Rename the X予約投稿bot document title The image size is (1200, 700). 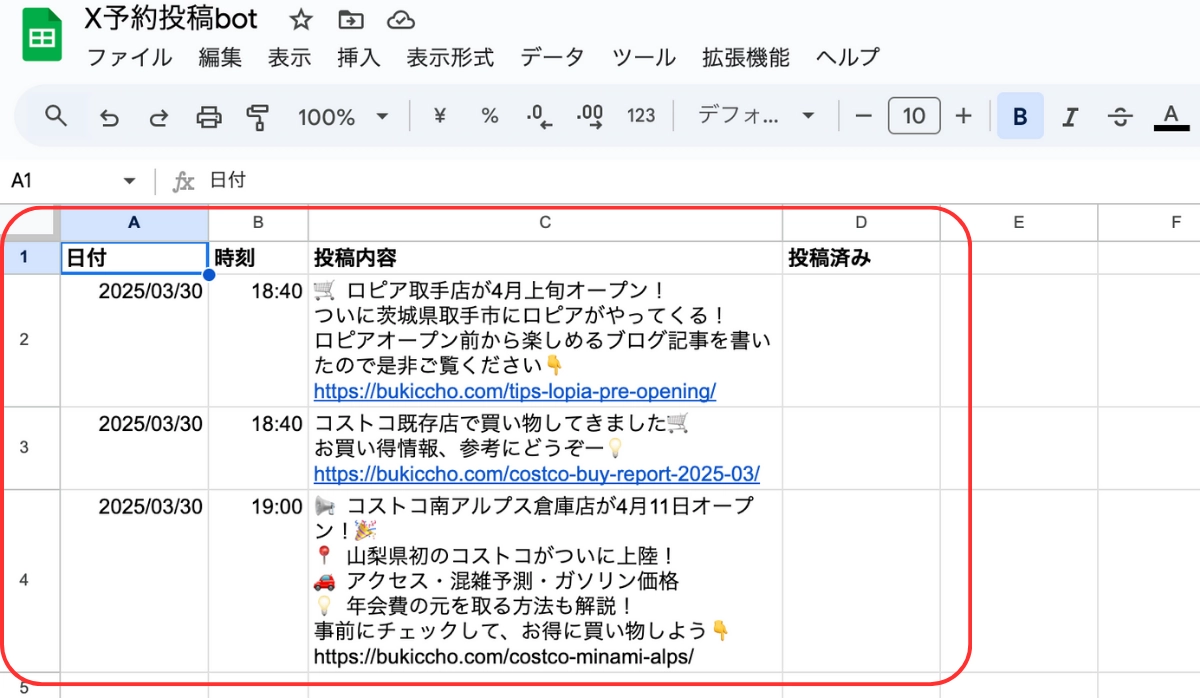(171, 19)
